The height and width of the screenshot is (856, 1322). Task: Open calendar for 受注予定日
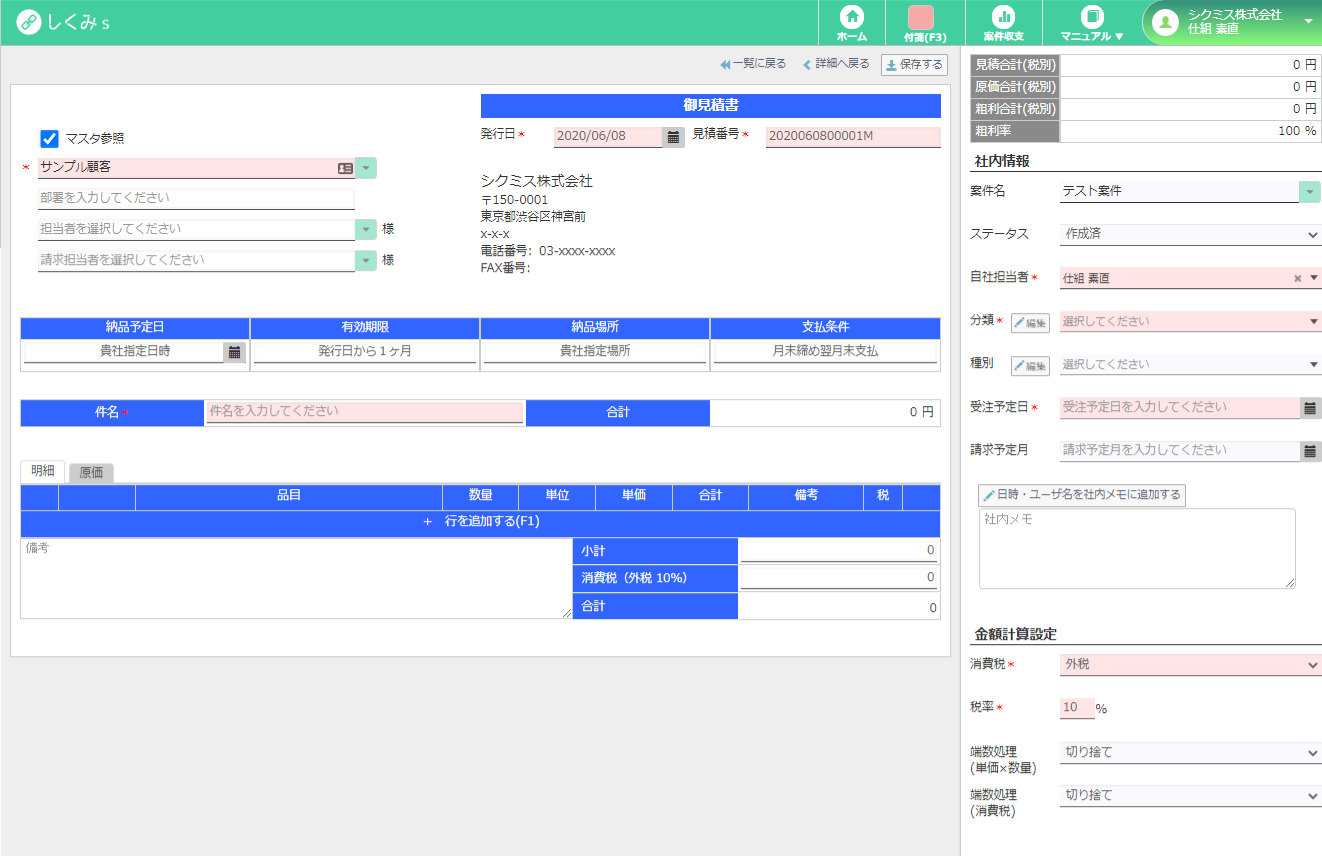point(1310,408)
